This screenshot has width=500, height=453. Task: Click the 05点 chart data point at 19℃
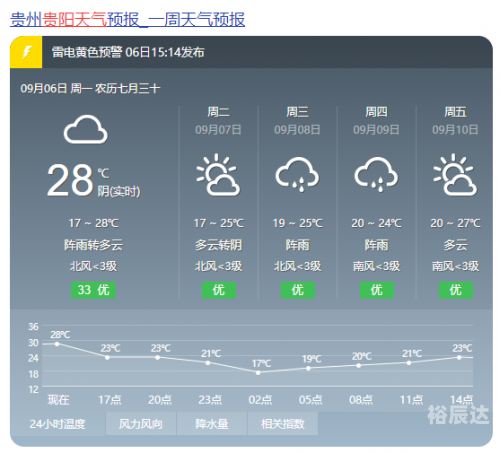pyautogui.click(x=308, y=368)
